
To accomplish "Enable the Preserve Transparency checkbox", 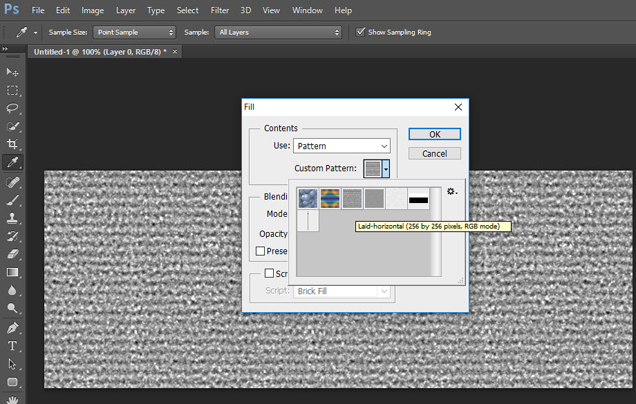I will pos(261,251).
